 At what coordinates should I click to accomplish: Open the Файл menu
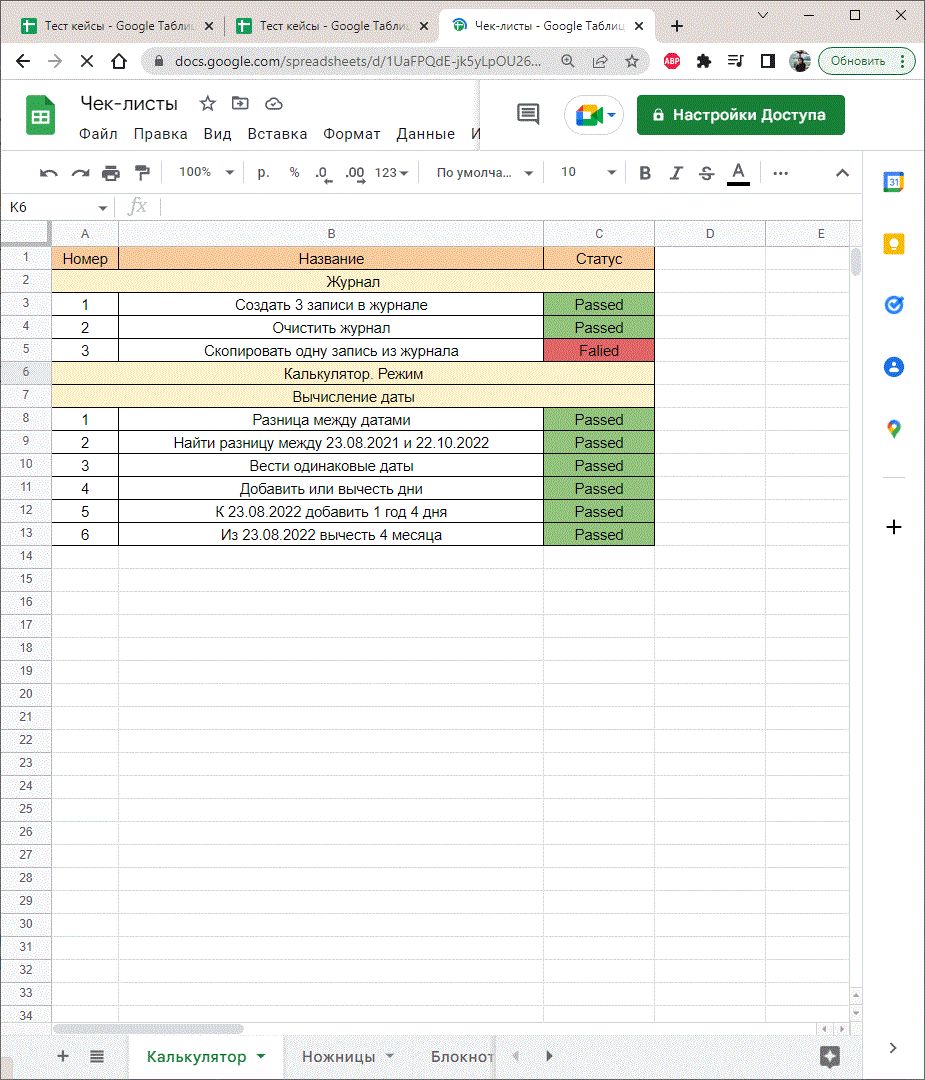click(98, 134)
